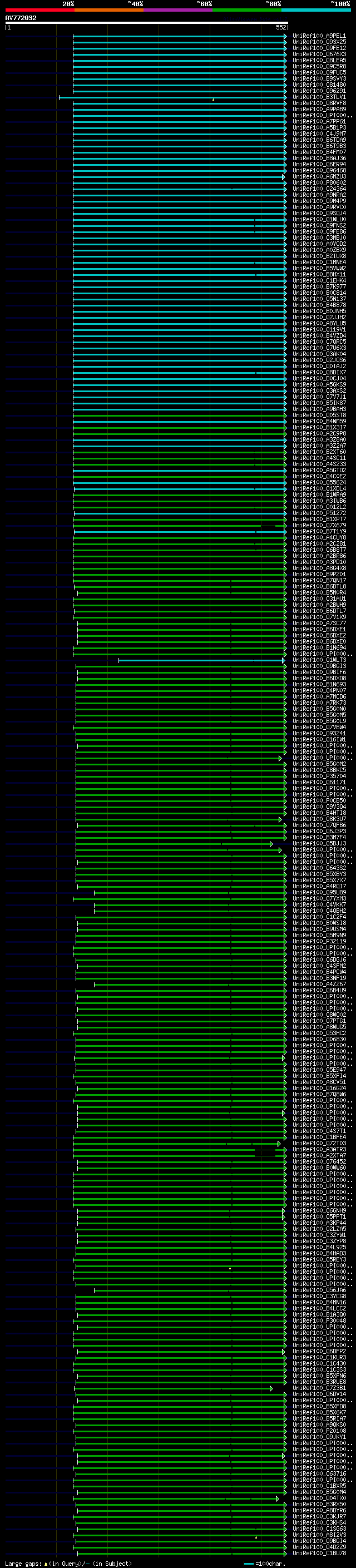Open hit UniRef100_Q04TX0
356x1568 pixels.
click(x=319, y=1498)
